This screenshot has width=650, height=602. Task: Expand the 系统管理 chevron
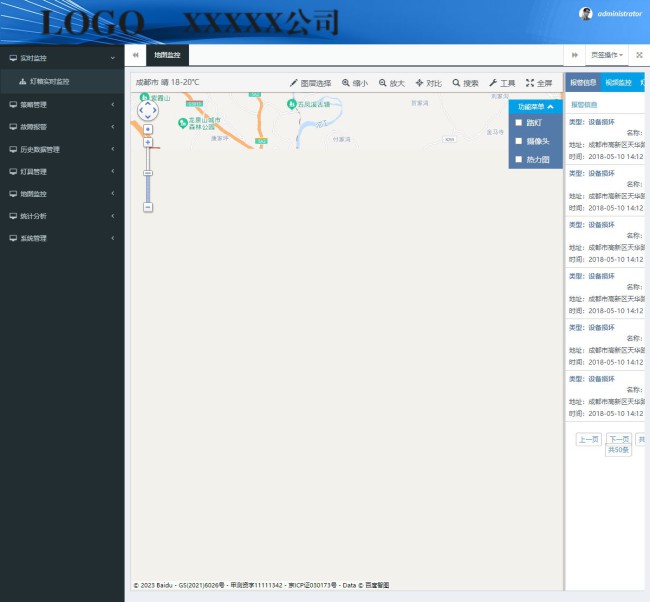[113, 238]
